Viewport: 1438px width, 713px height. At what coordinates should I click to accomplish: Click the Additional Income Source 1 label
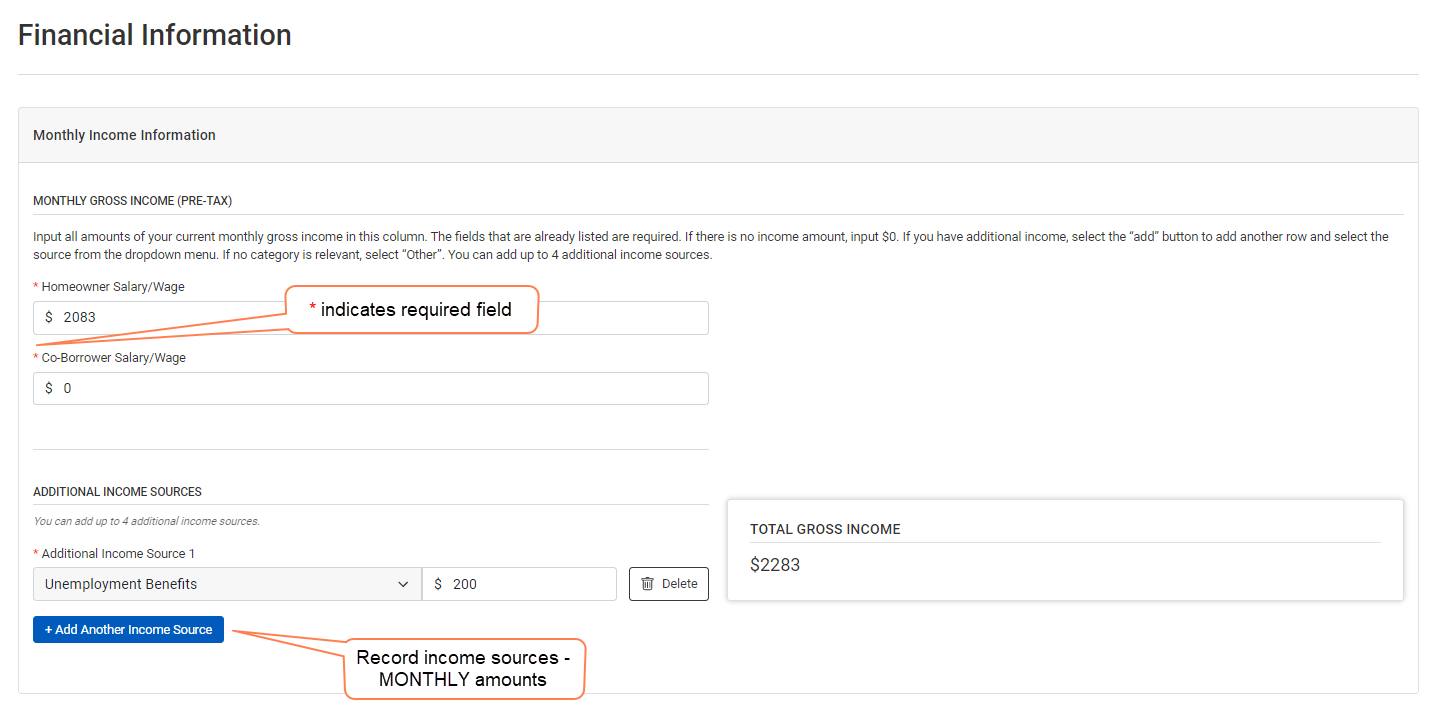point(117,553)
